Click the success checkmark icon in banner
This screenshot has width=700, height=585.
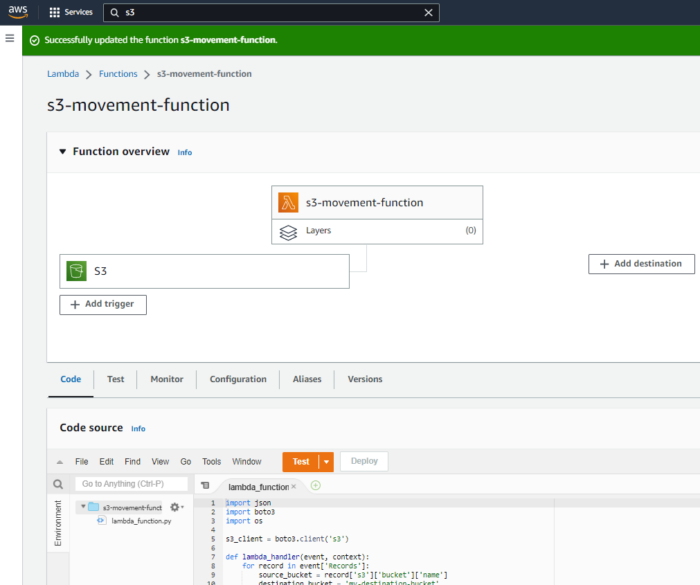coord(34,41)
